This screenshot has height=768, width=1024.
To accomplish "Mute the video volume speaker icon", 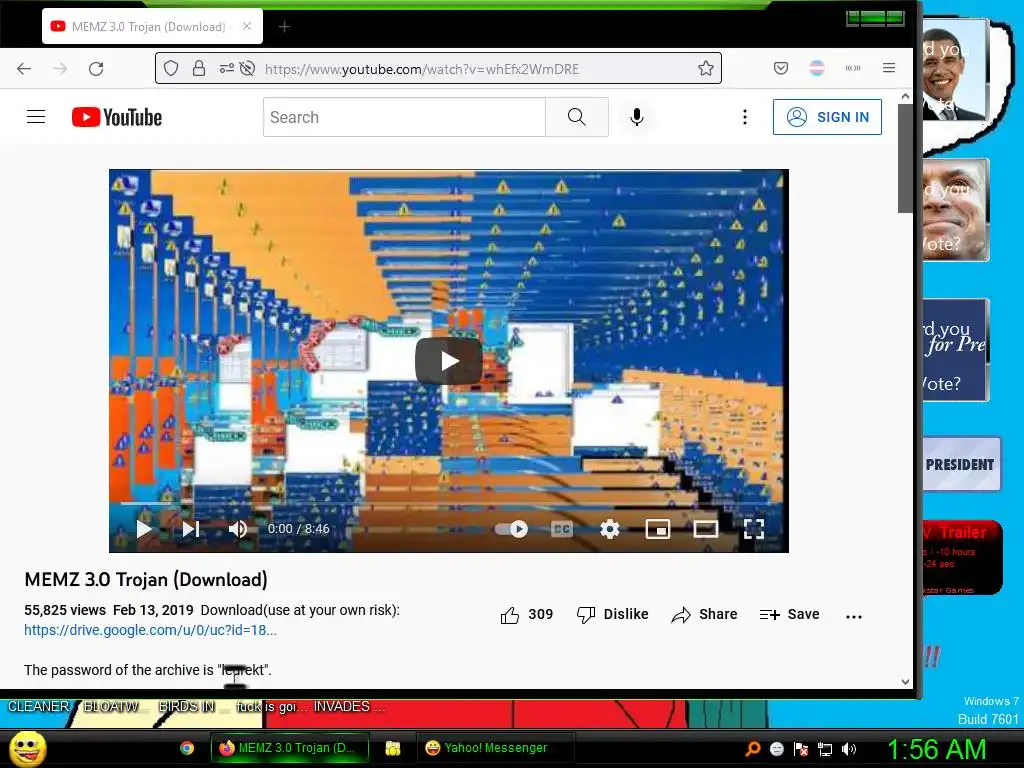I will pos(238,529).
